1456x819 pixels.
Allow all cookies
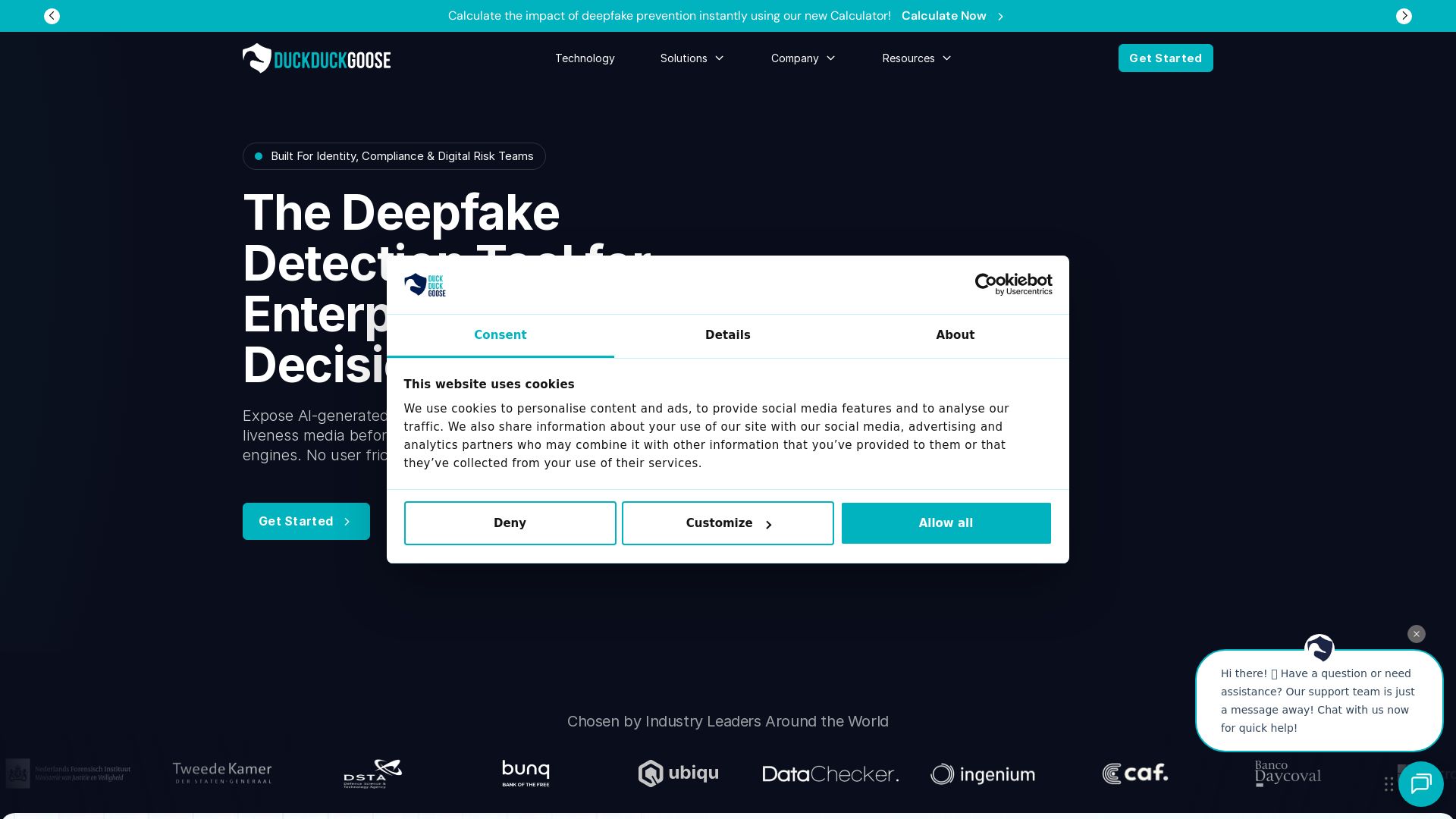click(x=946, y=522)
